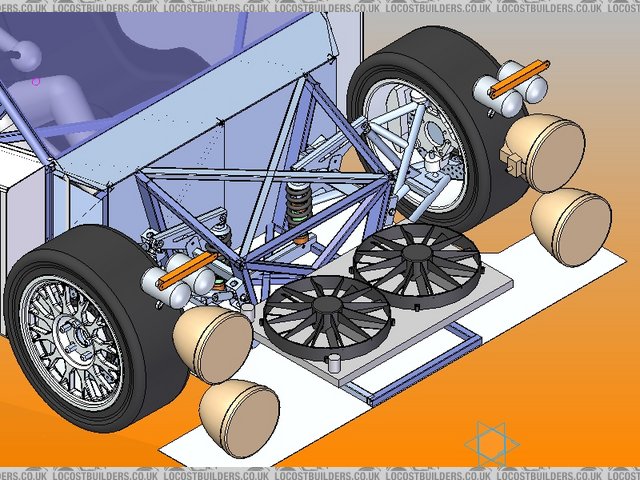Select the upper radiator cooling fan
This screenshot has width=640, height=480.
(x=417, y=265)
